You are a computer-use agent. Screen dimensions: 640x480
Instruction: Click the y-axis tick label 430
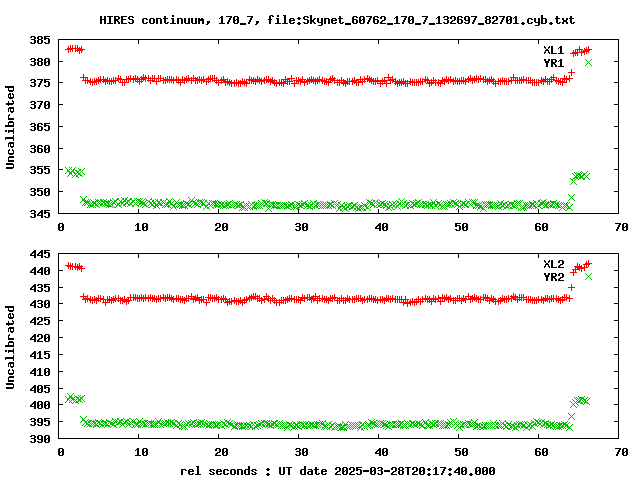[x=40, y=304]
